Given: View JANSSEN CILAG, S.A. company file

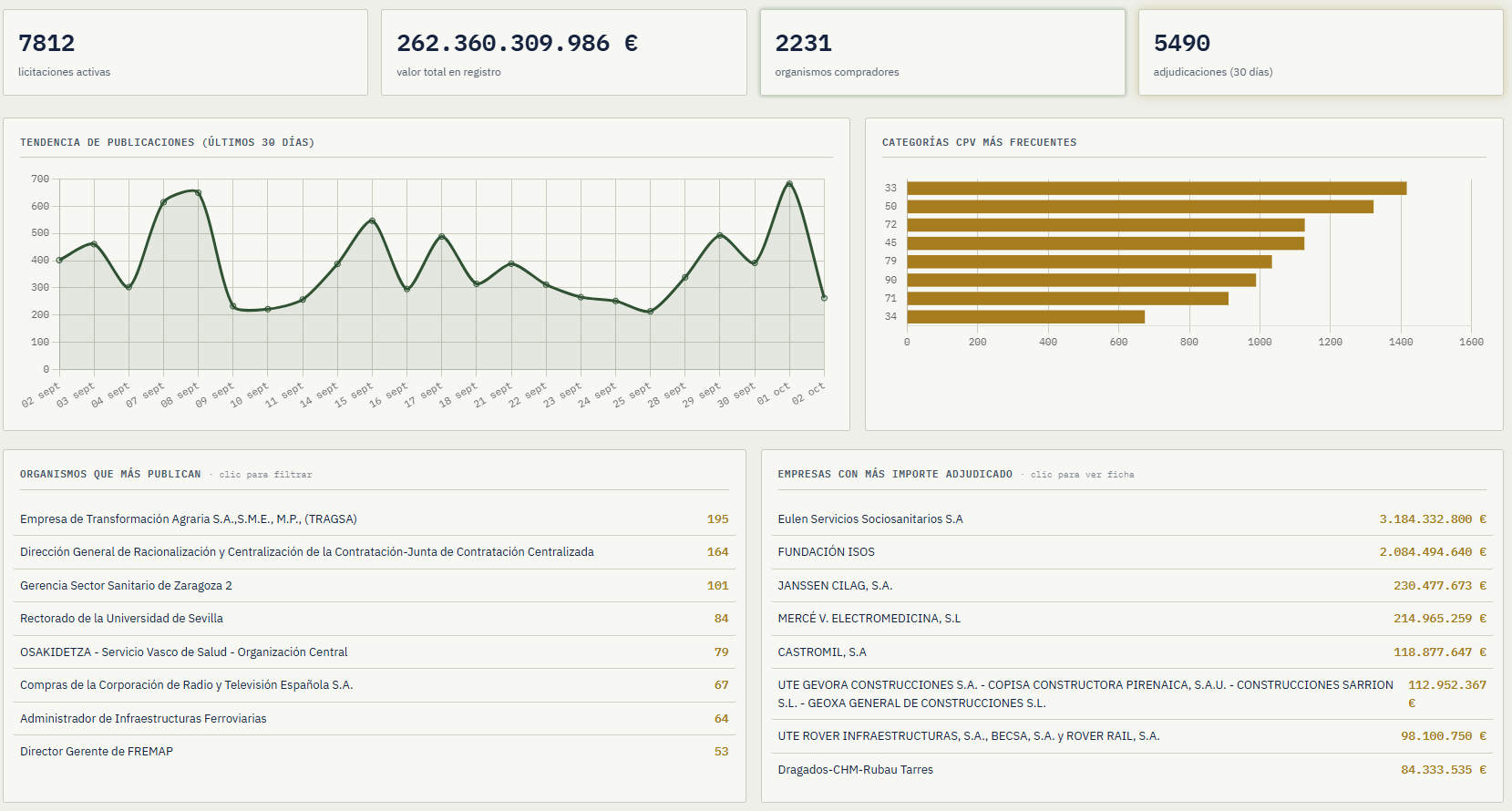Looking at the screenshot, I should [x=1132, y=586].
